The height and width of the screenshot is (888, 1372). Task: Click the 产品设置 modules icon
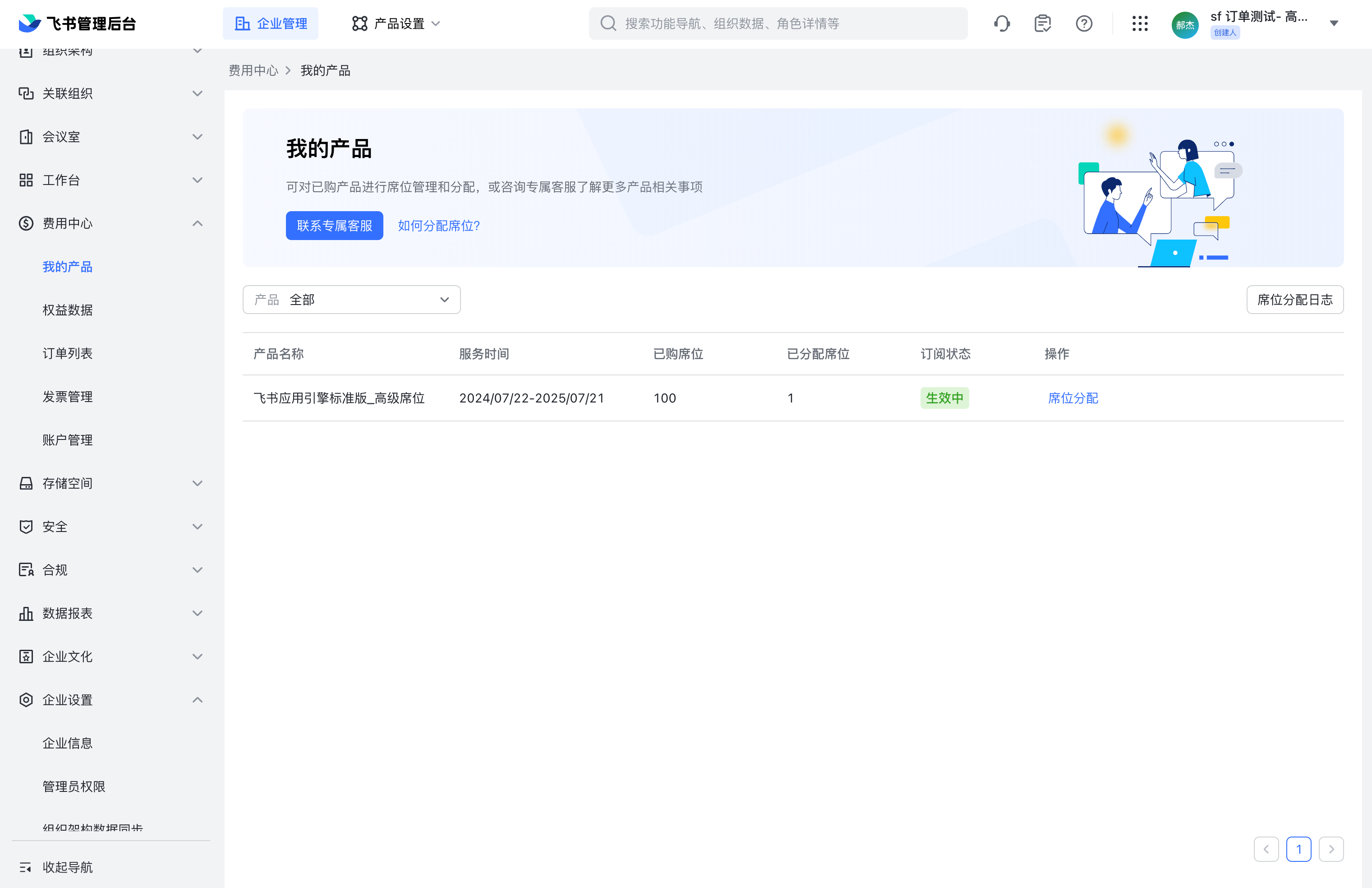tap(359, 23)
